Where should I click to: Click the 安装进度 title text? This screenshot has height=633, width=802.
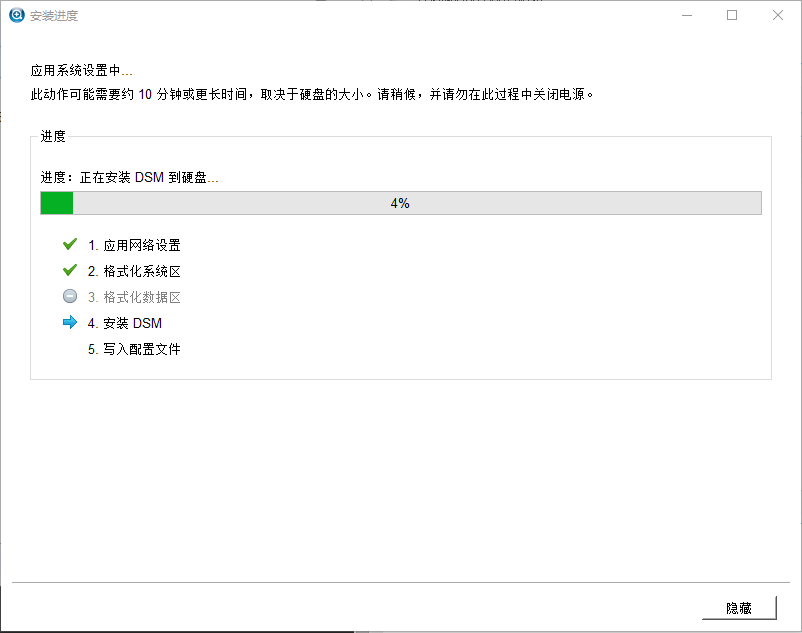pyautogui.click(x=55, y=15)
